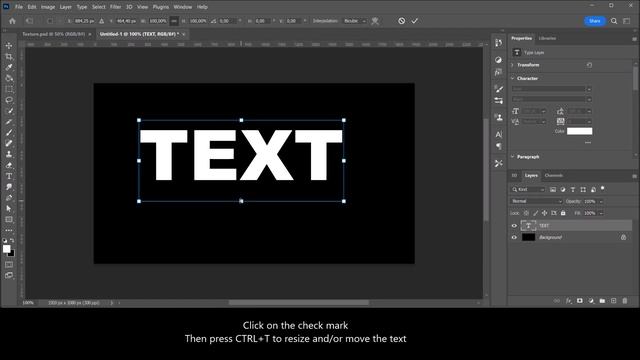Select the Eyedropper tool

[9, 67]
